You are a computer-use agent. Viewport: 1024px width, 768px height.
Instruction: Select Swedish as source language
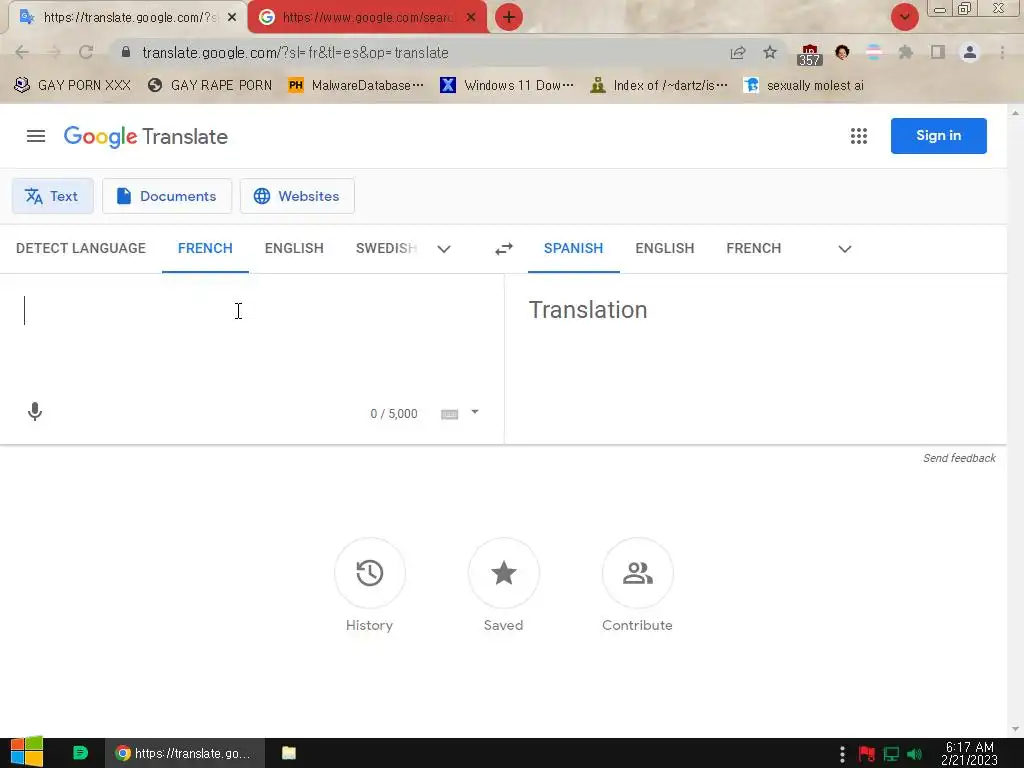[x=386, y=248]
